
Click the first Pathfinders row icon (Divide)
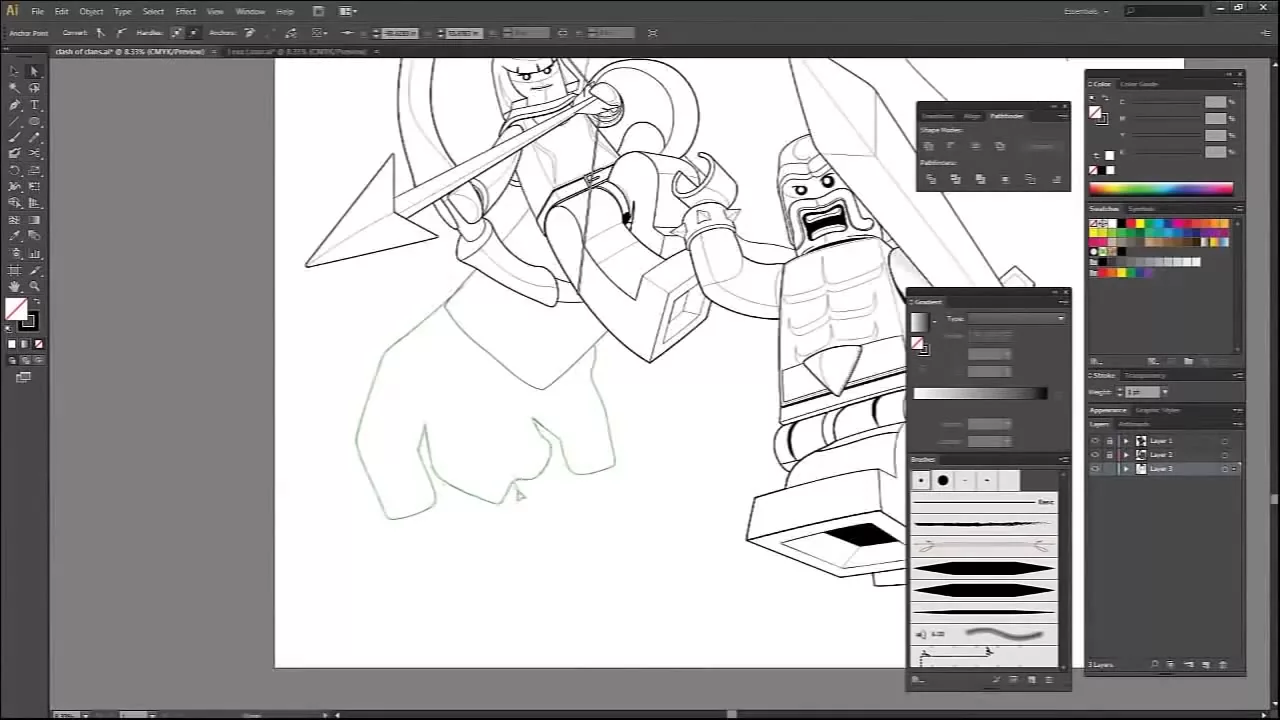click(931, 179)
